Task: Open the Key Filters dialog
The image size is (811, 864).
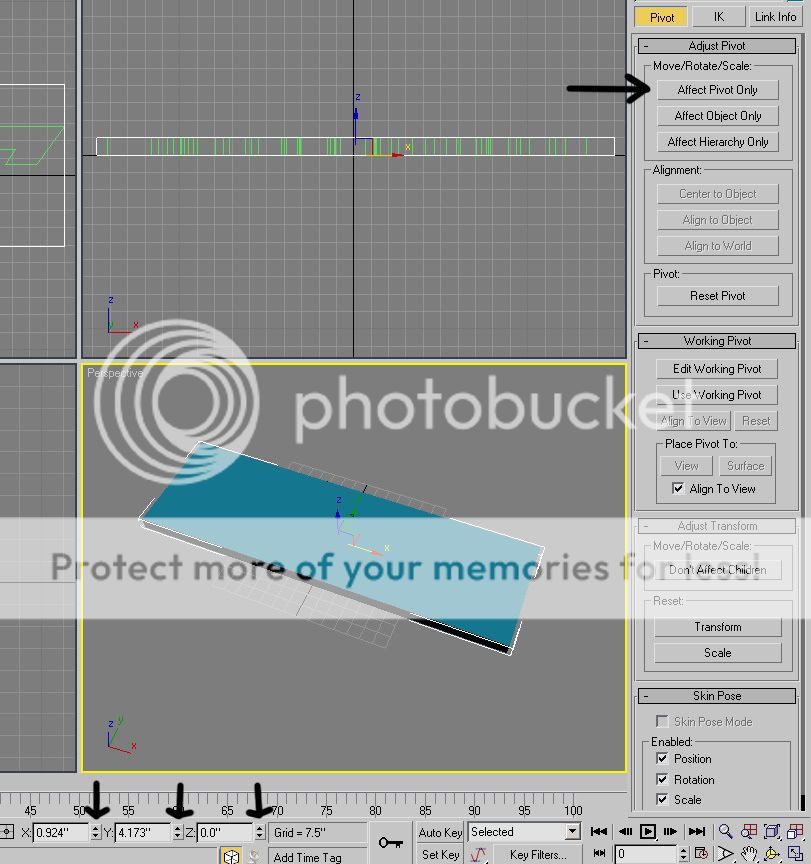Action: pos(537,855)
